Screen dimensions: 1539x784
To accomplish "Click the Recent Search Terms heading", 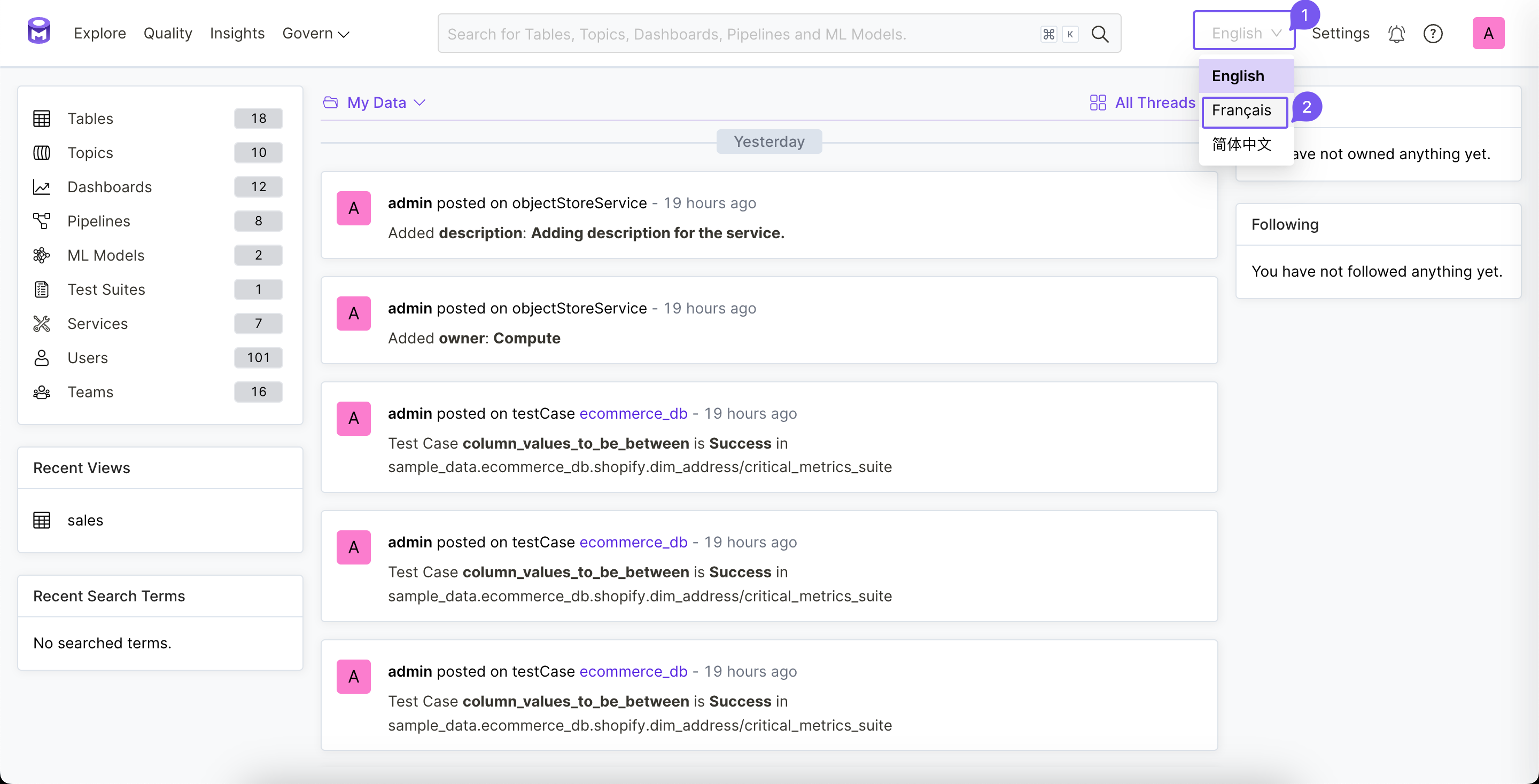I will tap(110, 596).
